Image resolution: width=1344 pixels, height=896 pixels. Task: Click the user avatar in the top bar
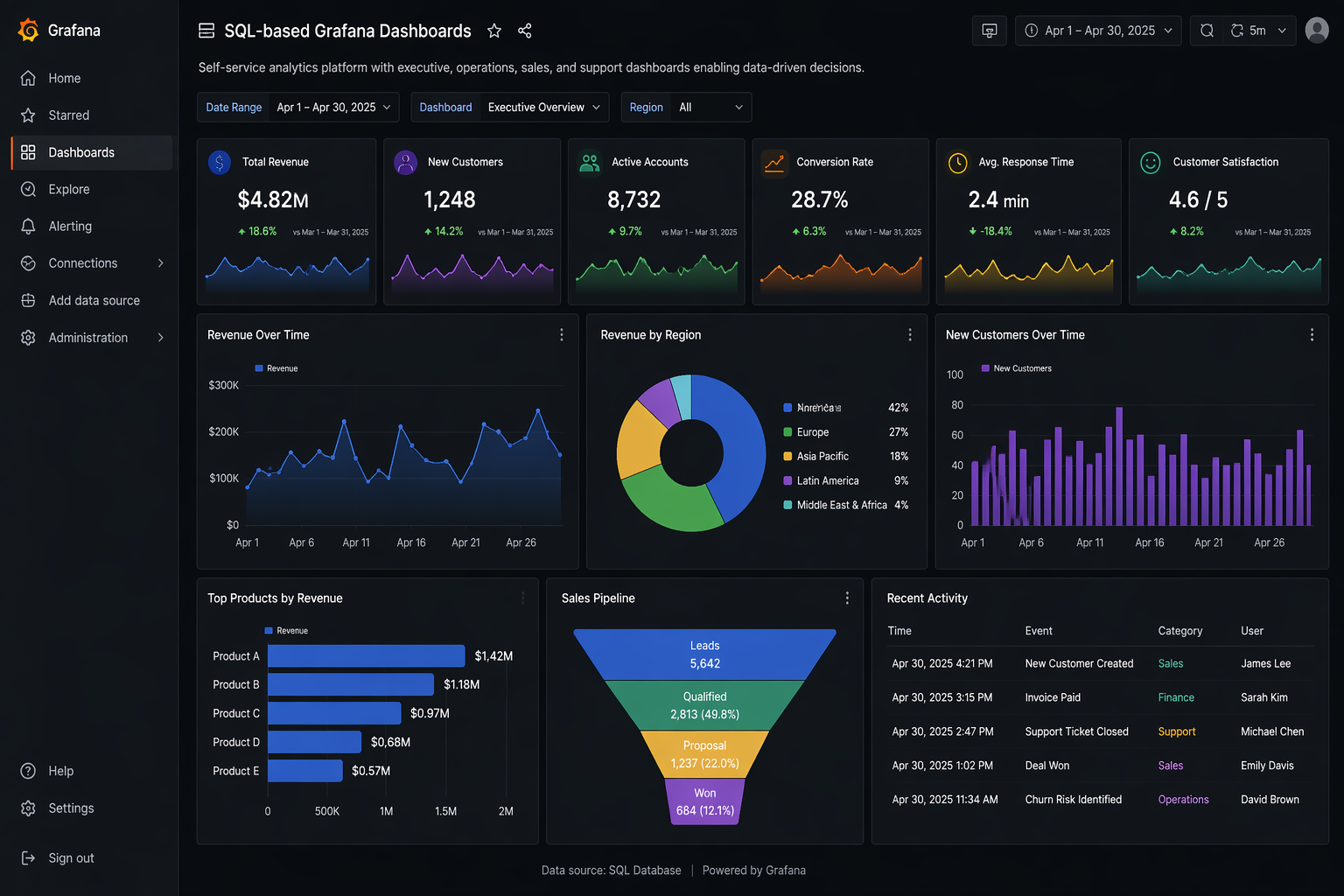coord(1317,30)
